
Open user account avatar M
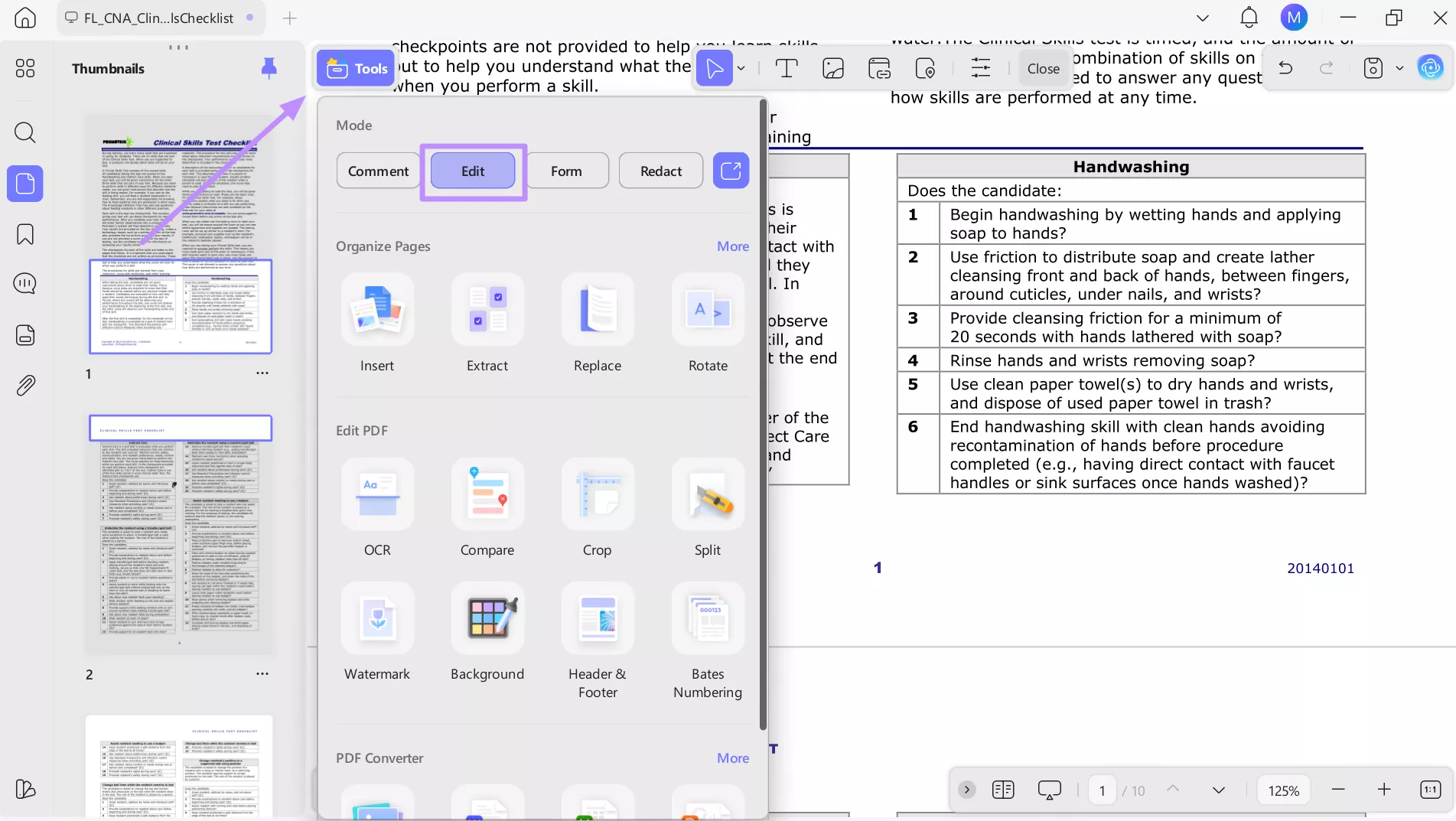[x=1294, y=18]
